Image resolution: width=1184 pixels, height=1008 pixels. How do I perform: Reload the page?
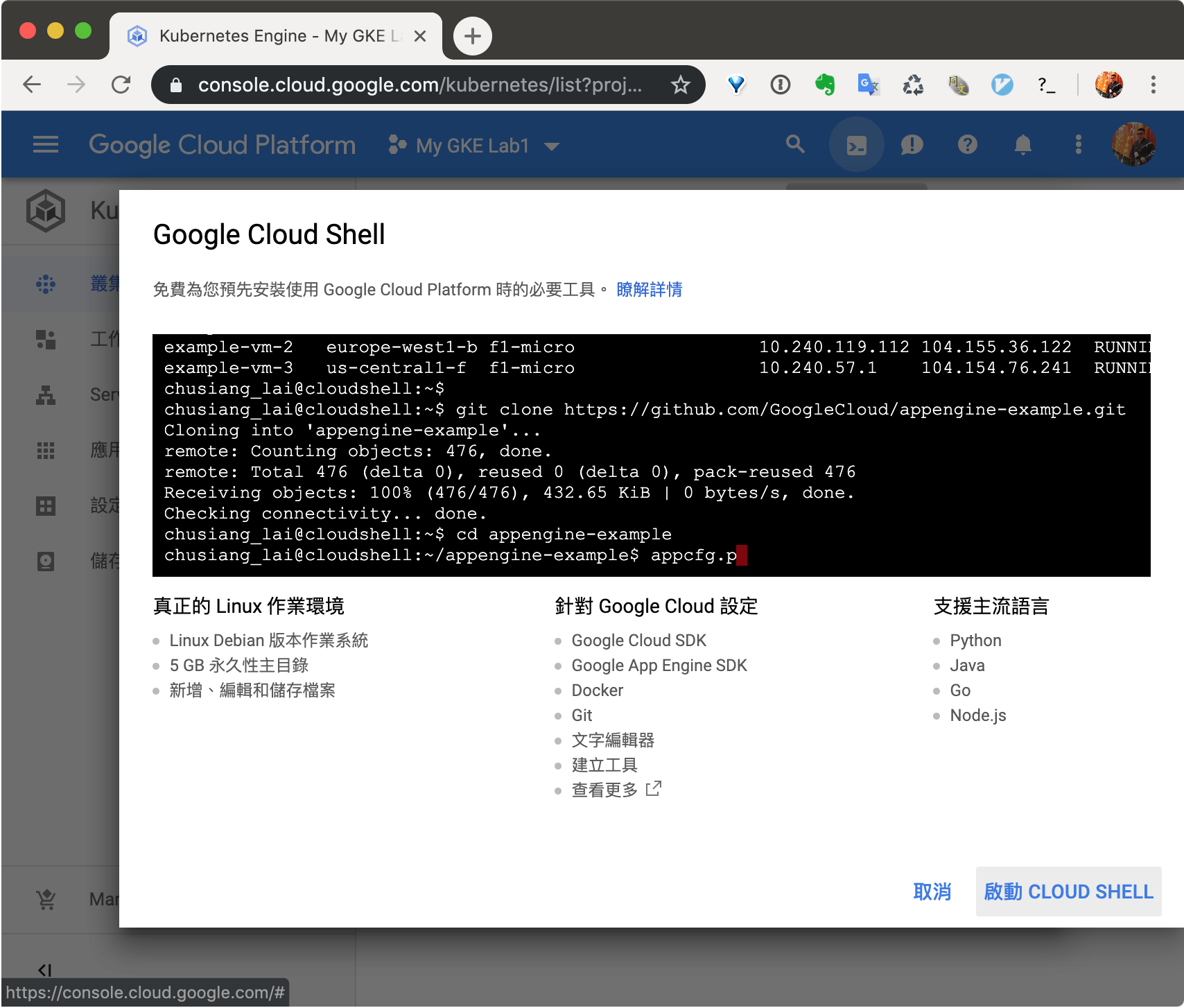[121, 85]
